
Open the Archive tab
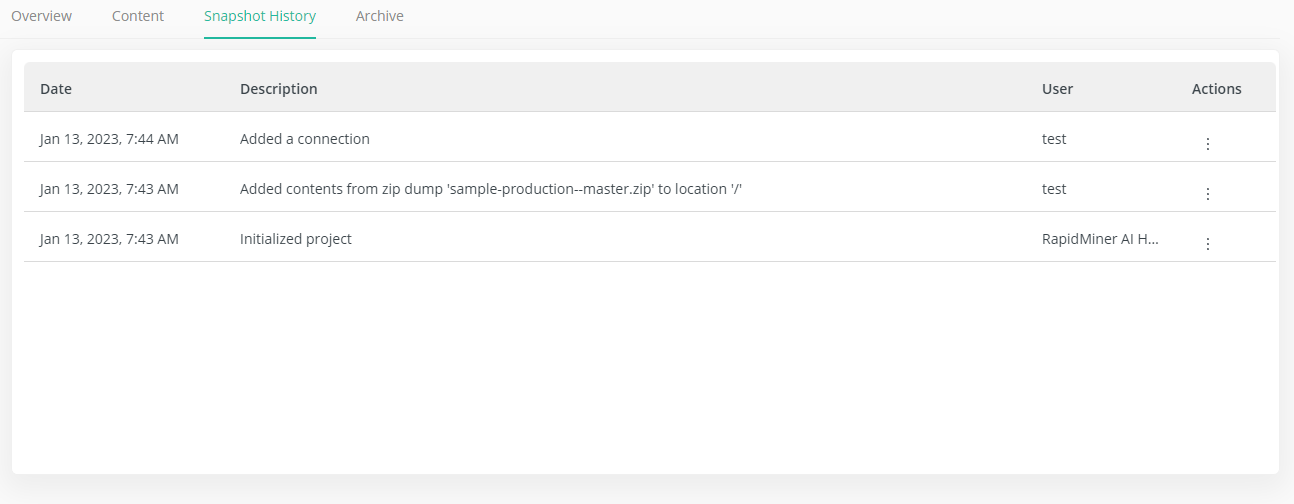[380, 16]
